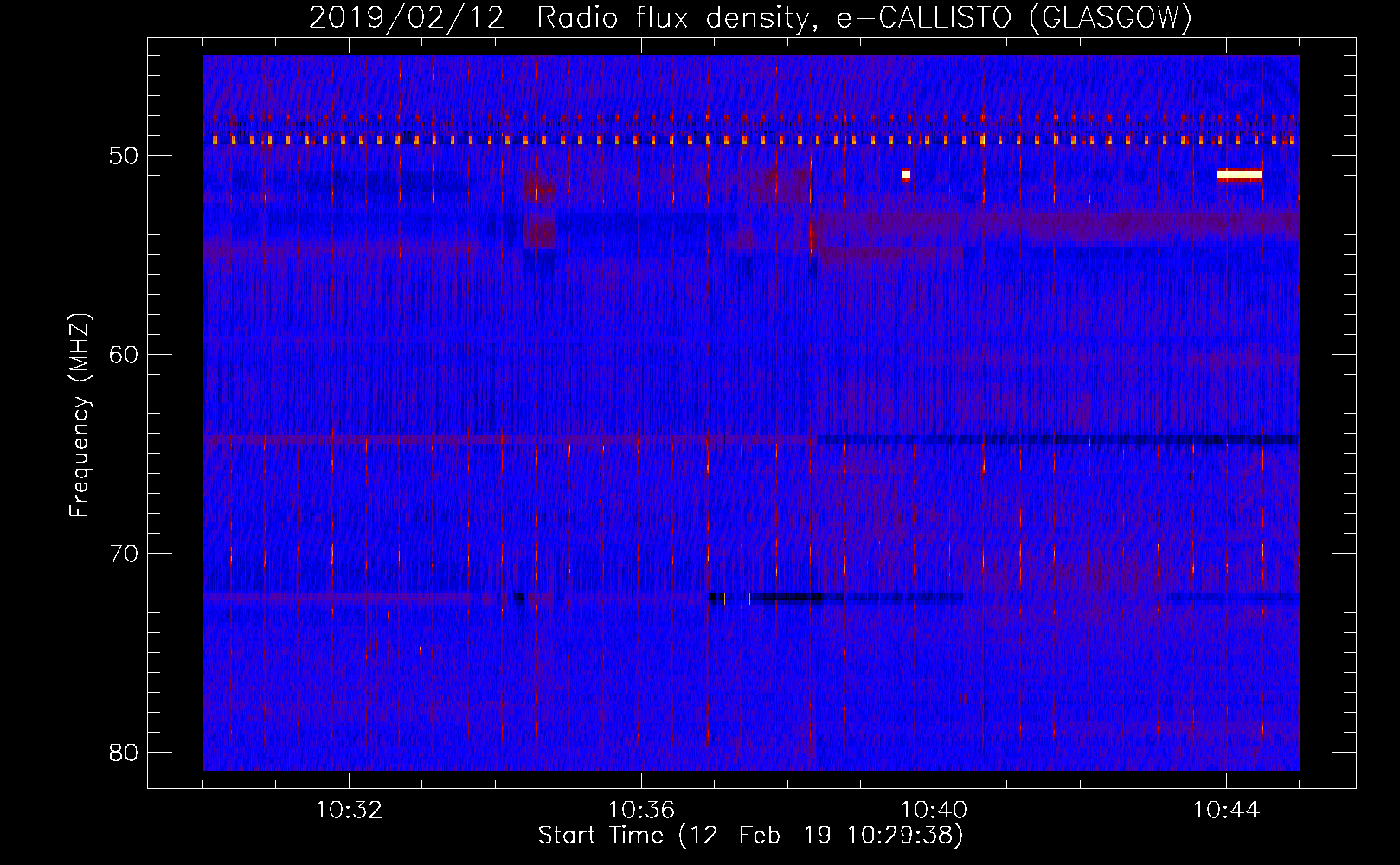Click the 80 frequency tick label

125,753
